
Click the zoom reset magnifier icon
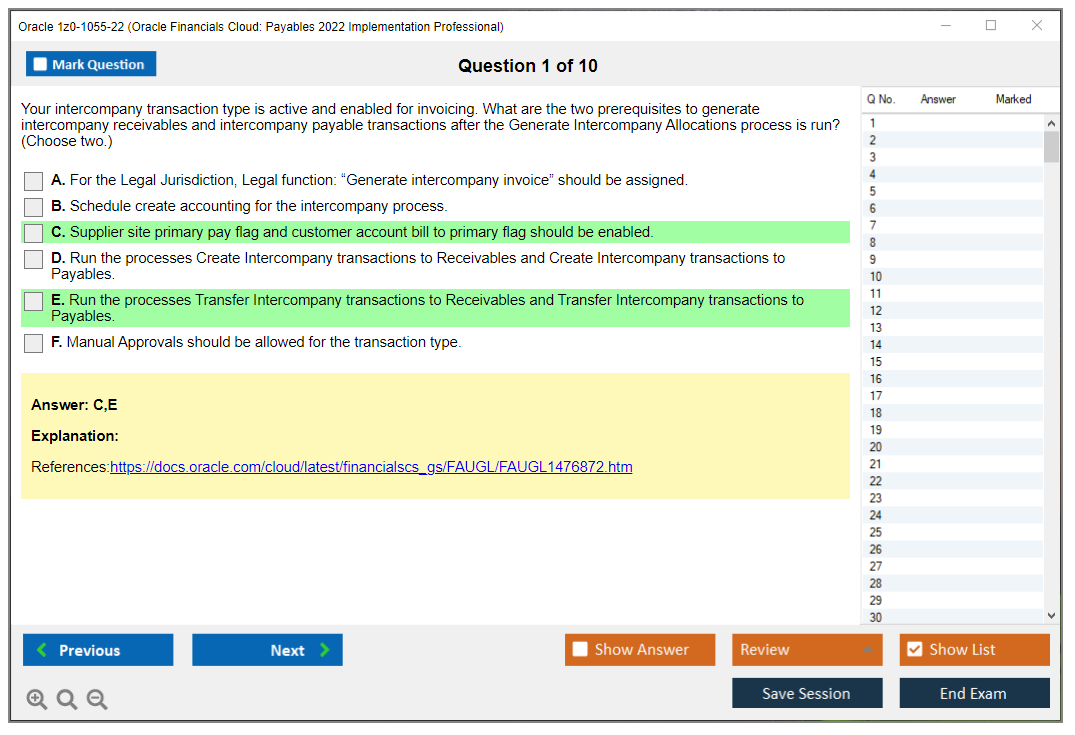point(67,700)
